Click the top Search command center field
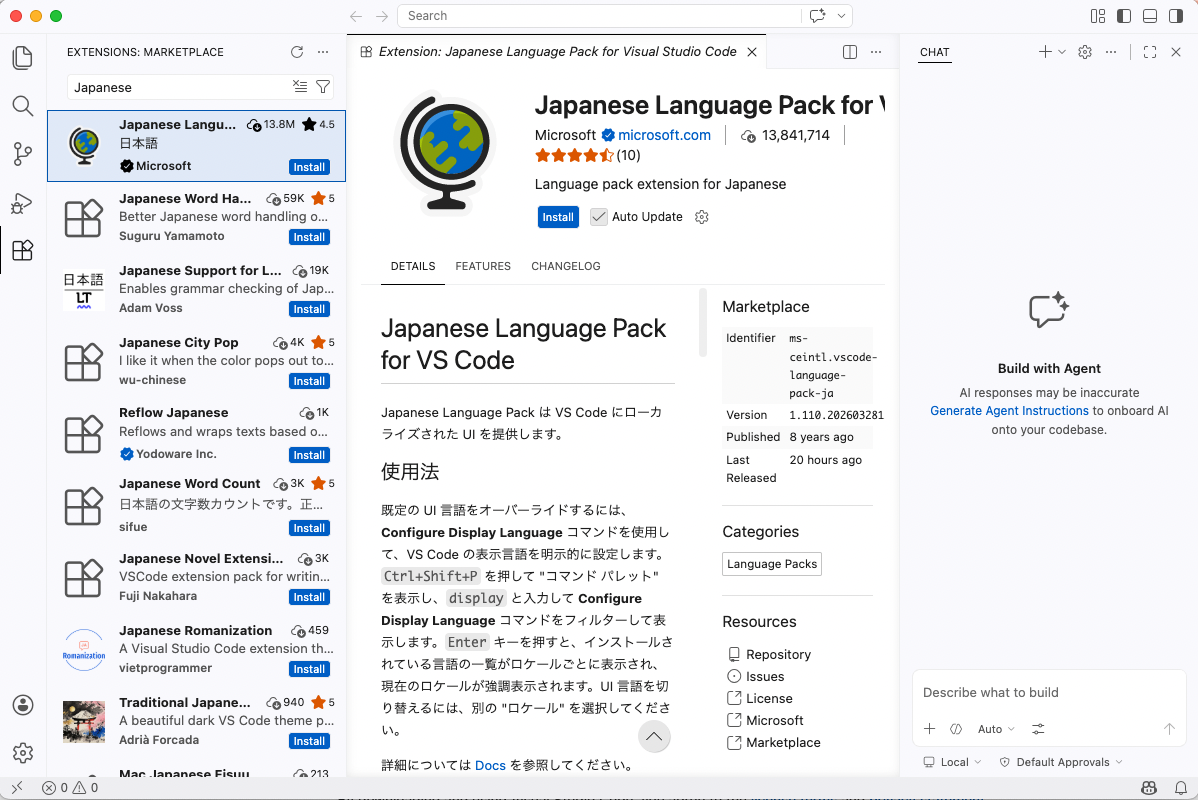1198x800 pixels. click(598, 16)
